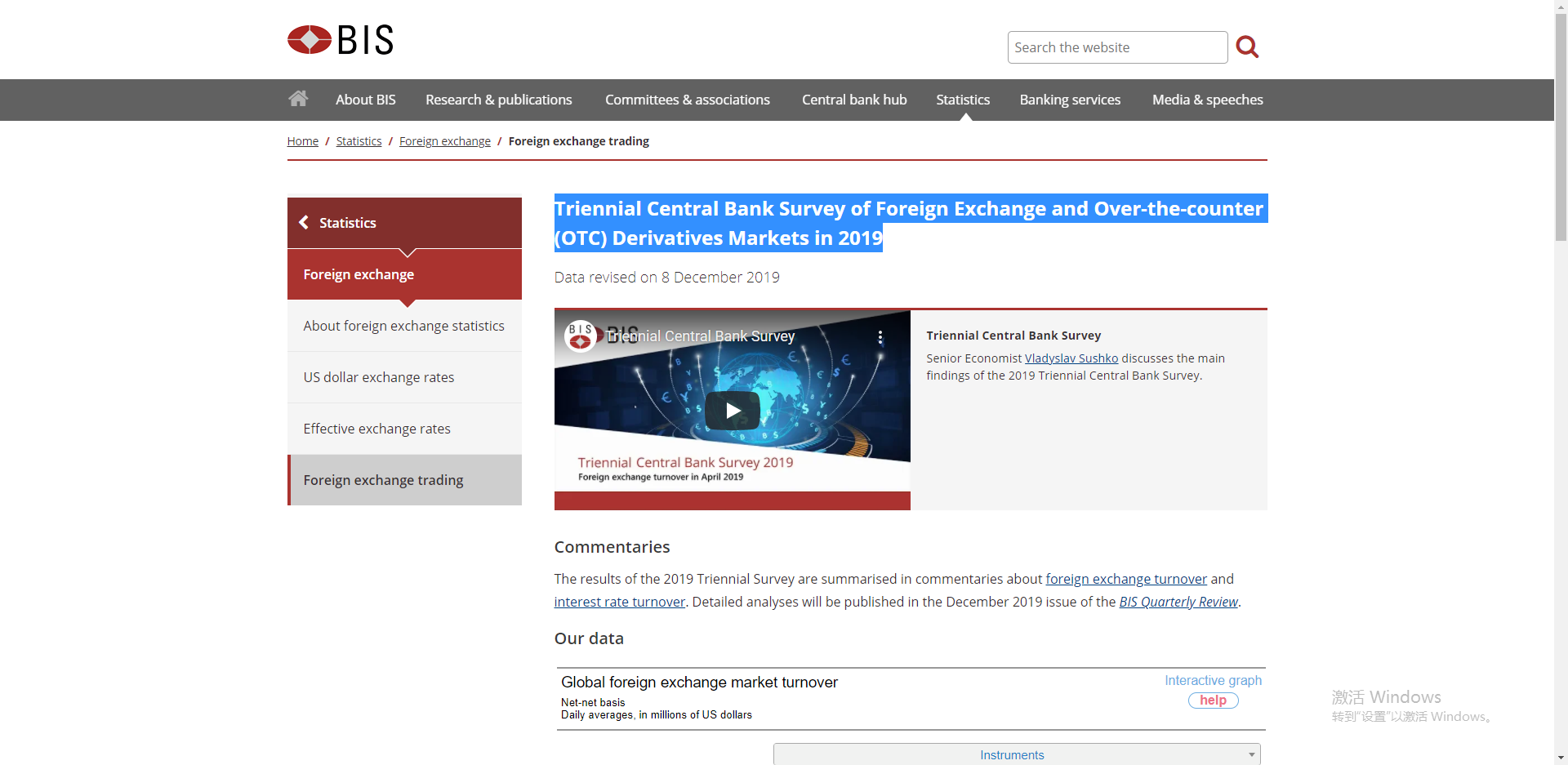The height and width of the screenshot is (765, 1568).
Task: Go to home via house icon
Action: pos(298,99)
